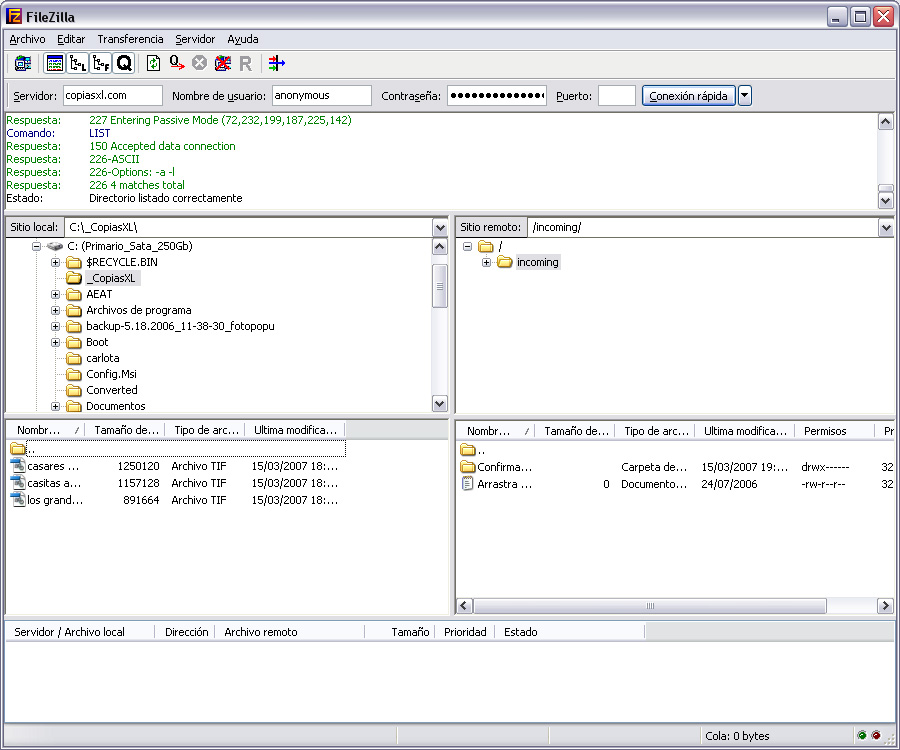Click the _CopiasXL folder icon

73,278
